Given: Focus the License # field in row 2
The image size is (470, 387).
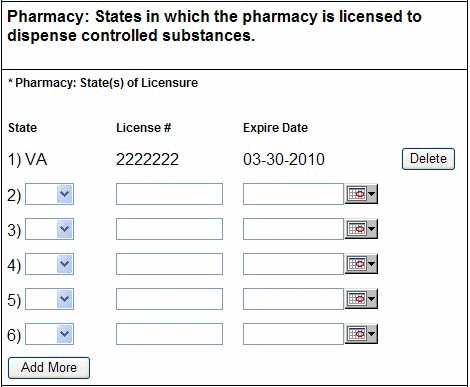Looking at the screenshot, I should [x=169, y=194].
